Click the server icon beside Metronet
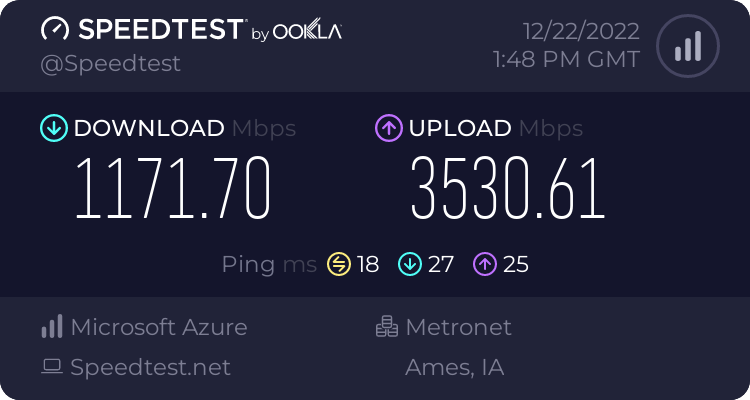This screenshot has width=750, height=400. pyautogui.click(x=386, y=326)
